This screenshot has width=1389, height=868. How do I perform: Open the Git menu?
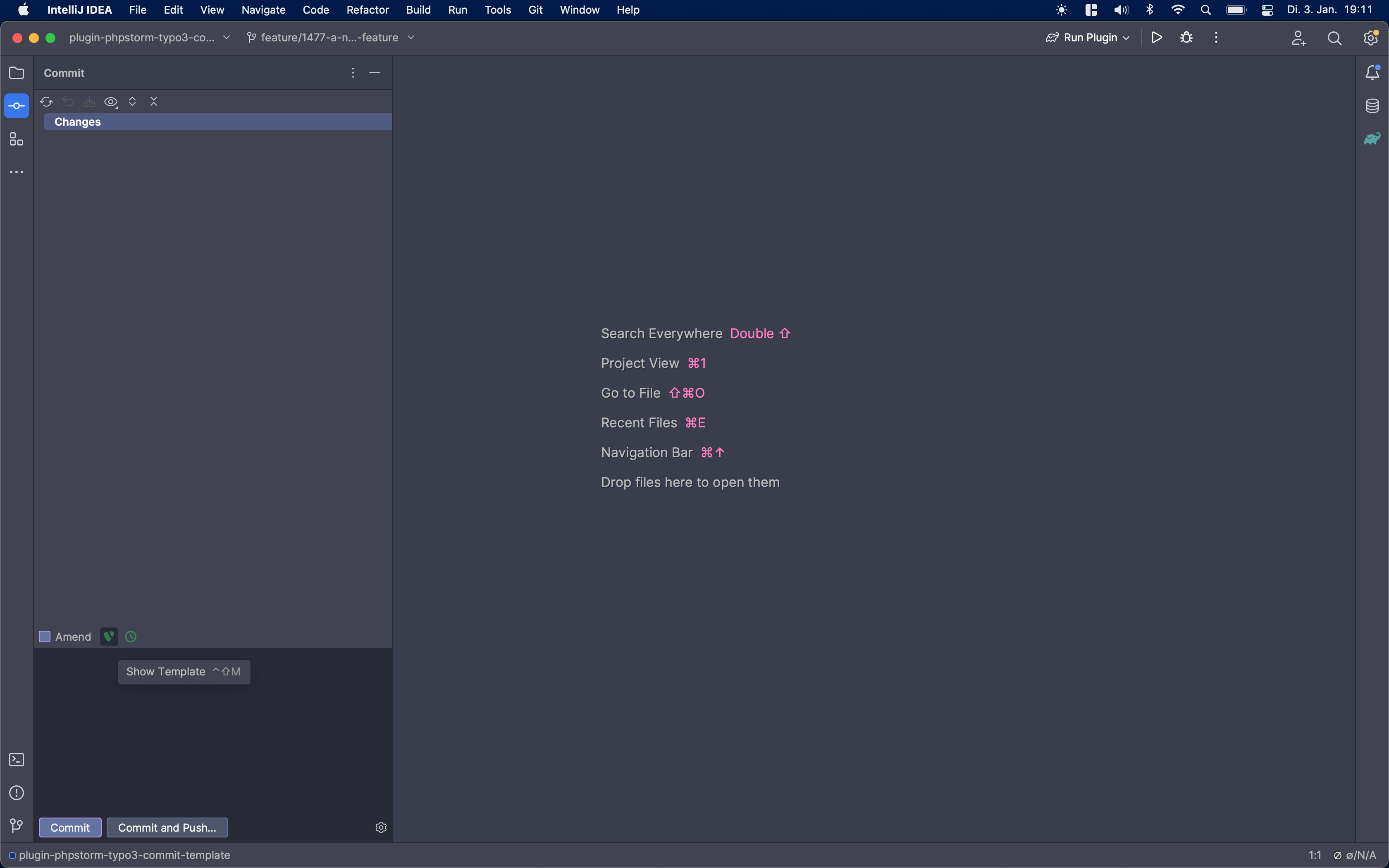coord(535,10)
